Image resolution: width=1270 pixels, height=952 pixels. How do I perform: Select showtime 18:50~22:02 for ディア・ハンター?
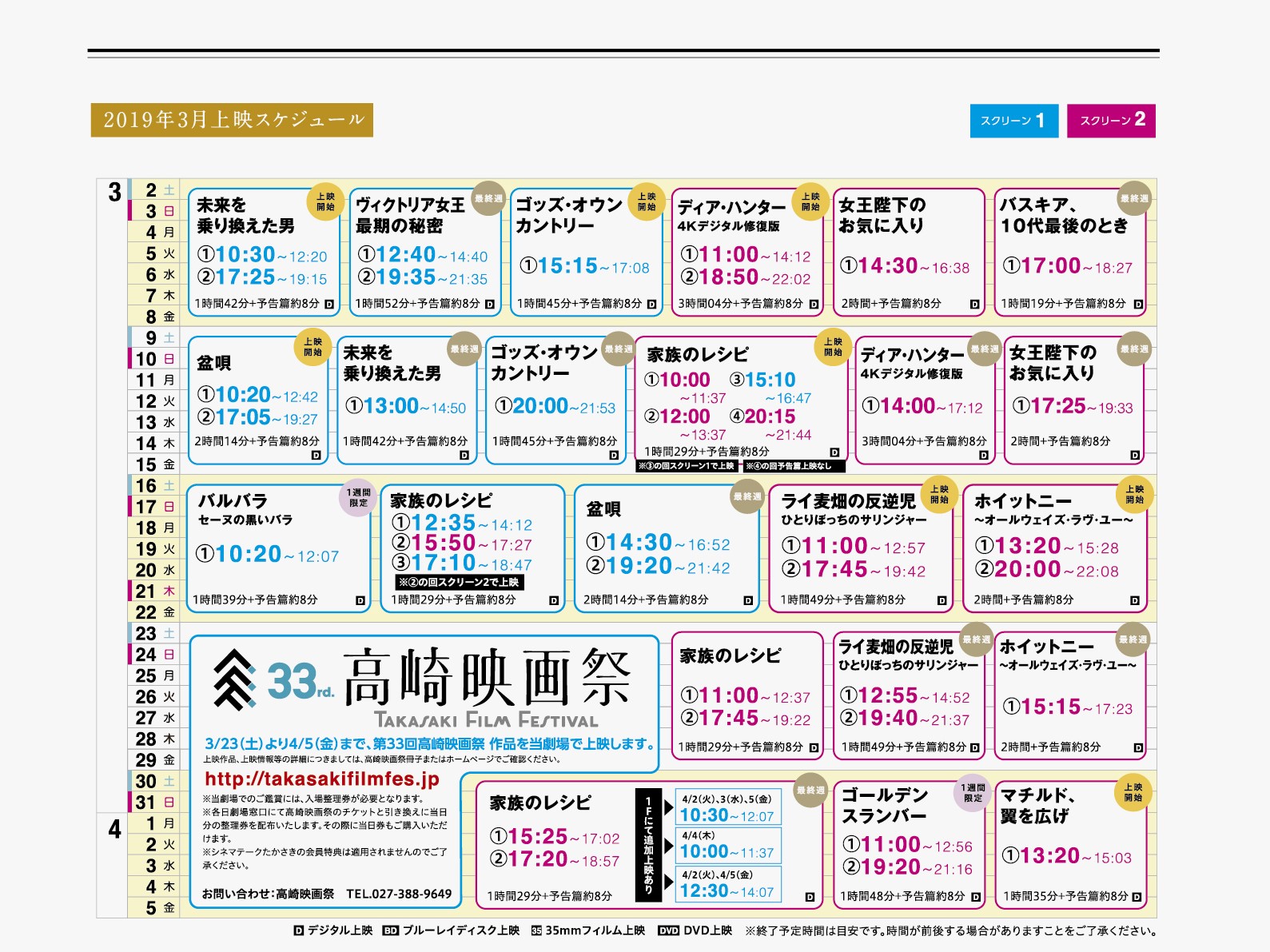click(x=746, y=277)
